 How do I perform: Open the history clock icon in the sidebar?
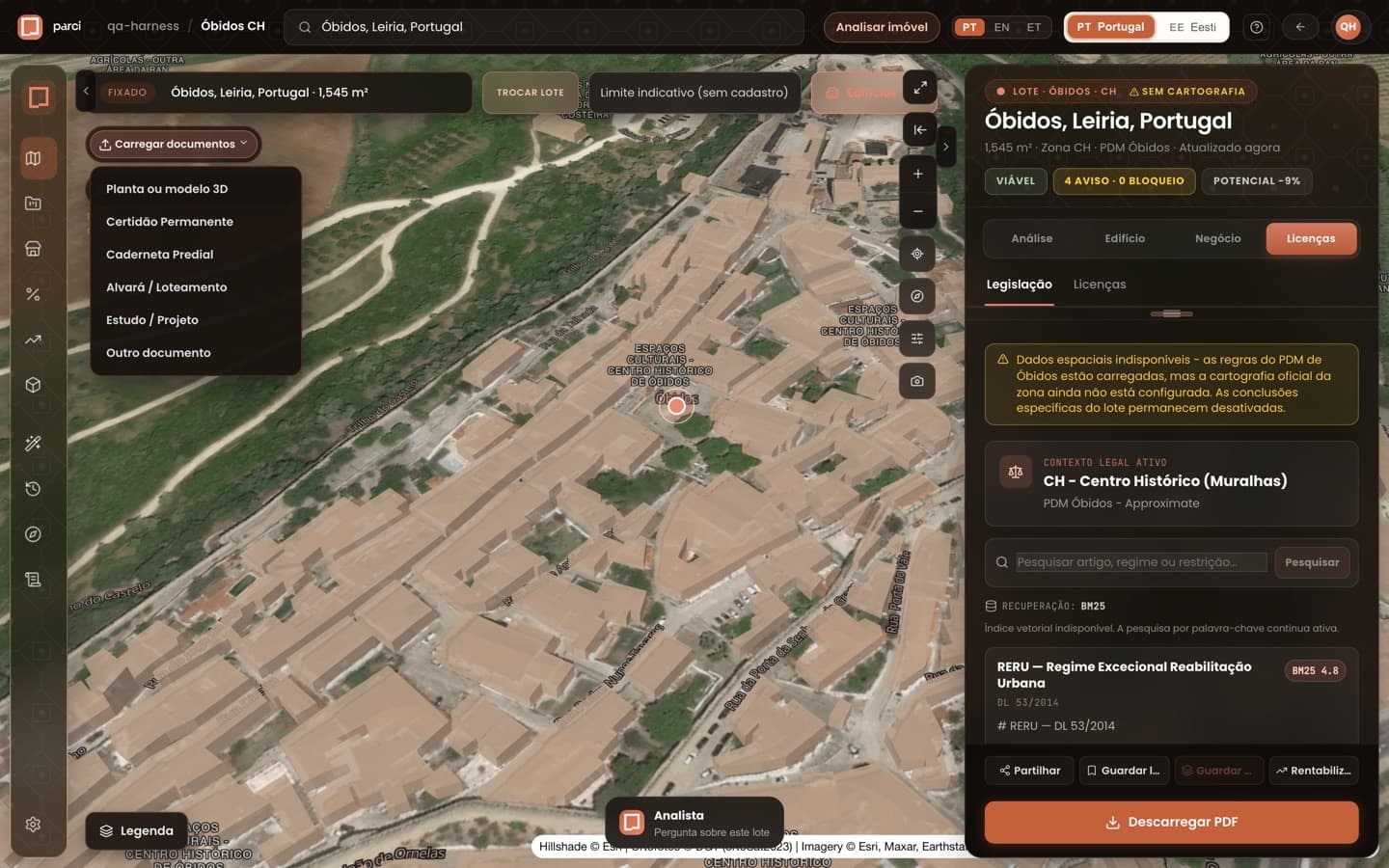pyautogui.click(x=34, y=489)
